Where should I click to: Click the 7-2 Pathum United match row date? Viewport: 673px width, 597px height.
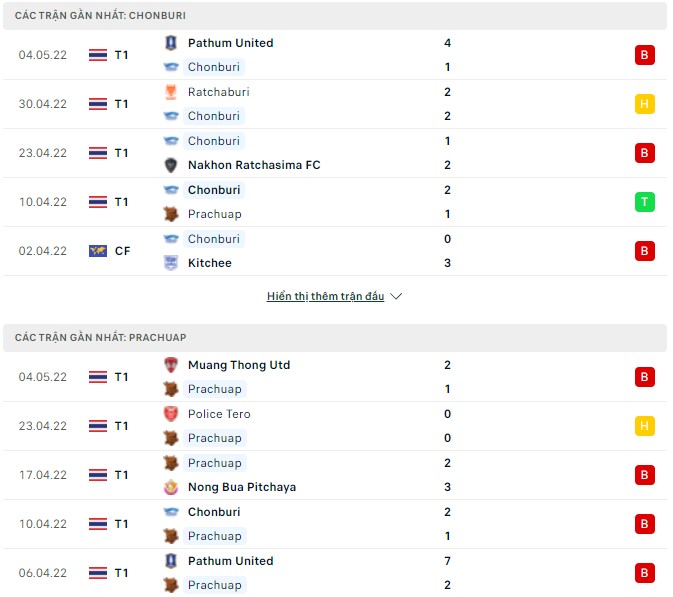point(43,573)
